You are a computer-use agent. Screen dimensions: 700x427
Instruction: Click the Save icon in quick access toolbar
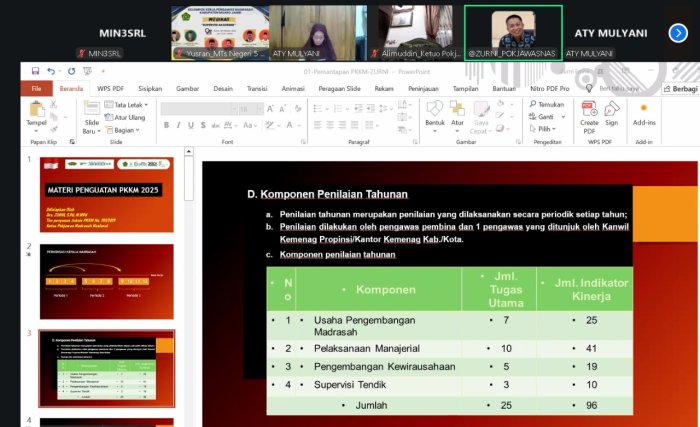click(35, 71)
